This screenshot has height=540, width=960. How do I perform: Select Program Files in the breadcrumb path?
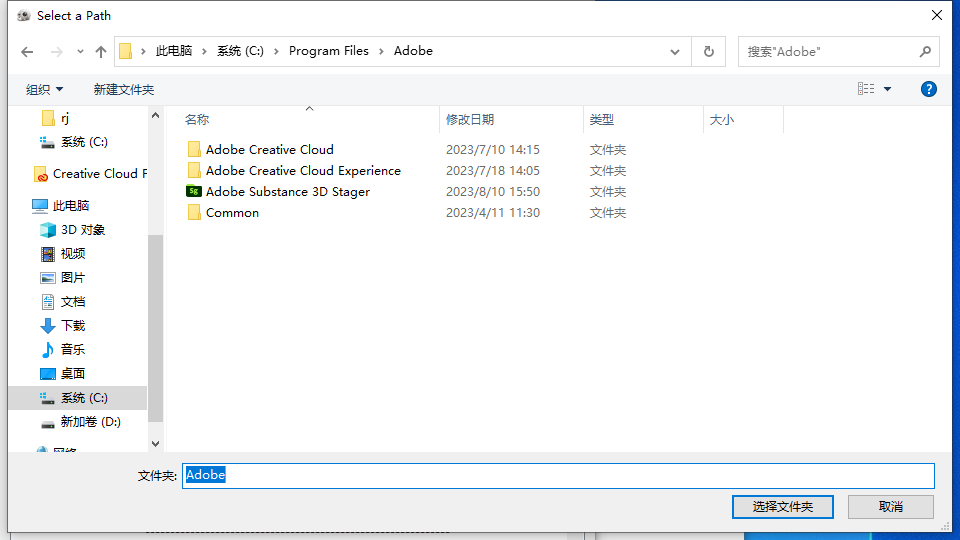coord(329,51)
